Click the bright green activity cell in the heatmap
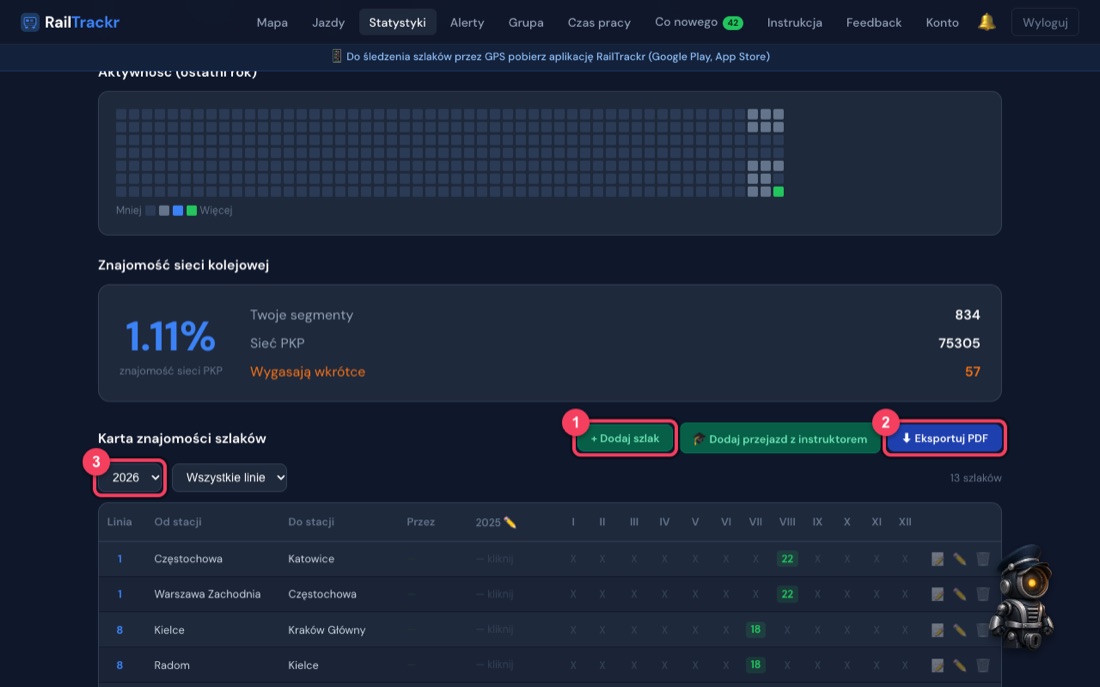Viewport: 1100px width, 687px height. click(779, 192)
